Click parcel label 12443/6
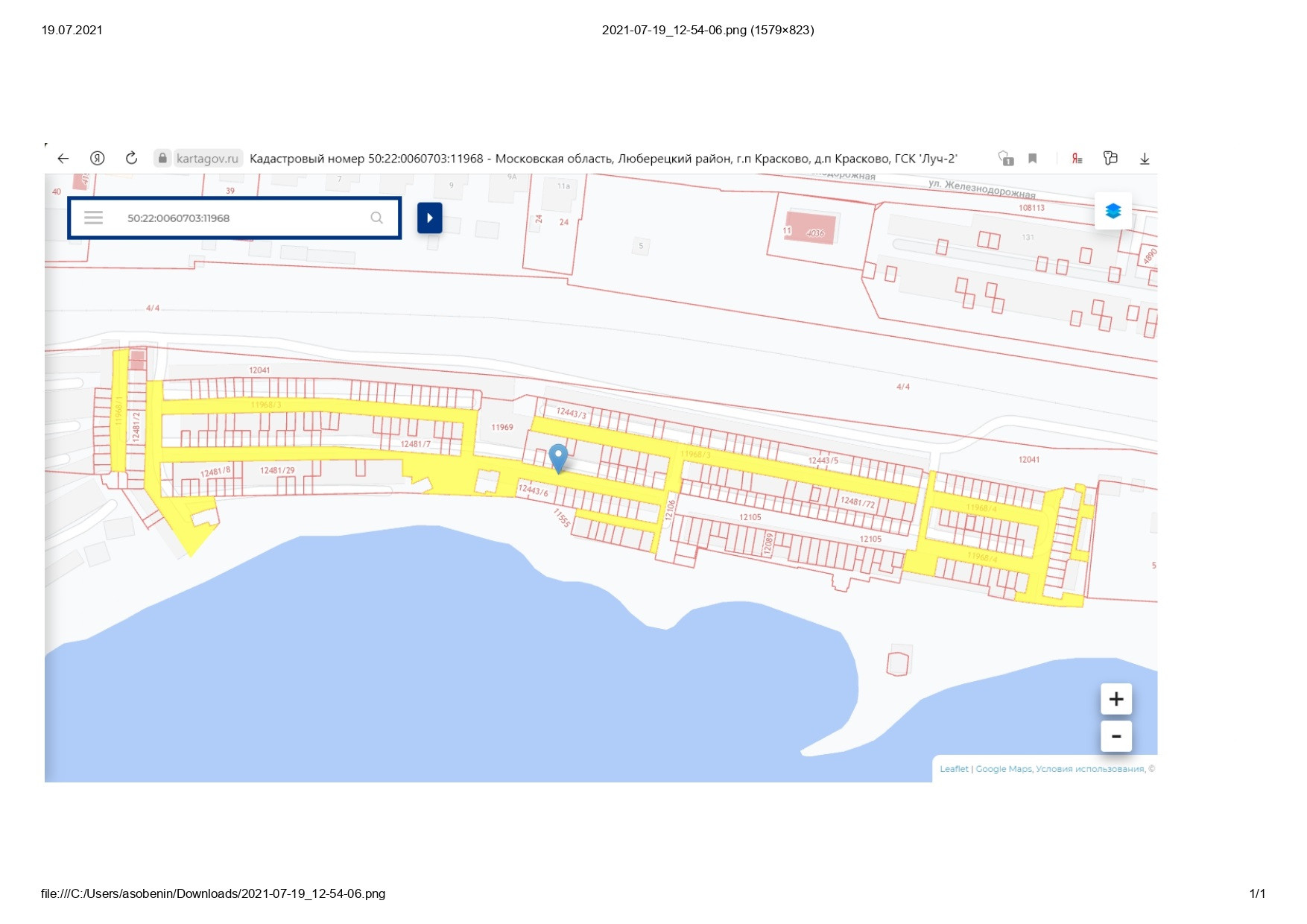1307x924 pixels. [534, 490]
